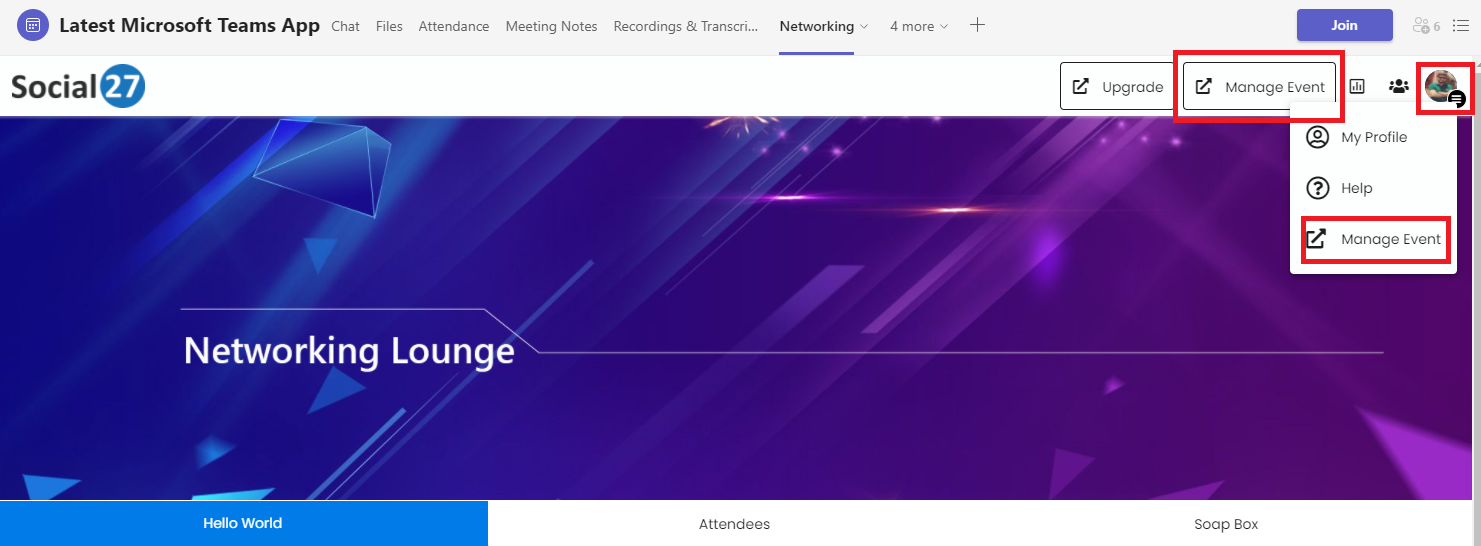
Task: Click the Teams calendar meeting icon
Action: click(x=33, y=26)
